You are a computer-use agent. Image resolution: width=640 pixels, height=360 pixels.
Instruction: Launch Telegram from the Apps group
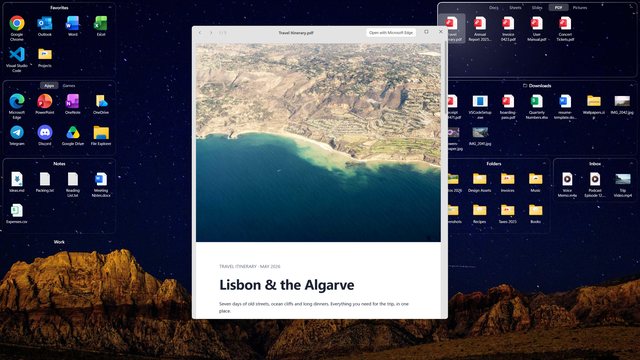[x=17, y=133]
